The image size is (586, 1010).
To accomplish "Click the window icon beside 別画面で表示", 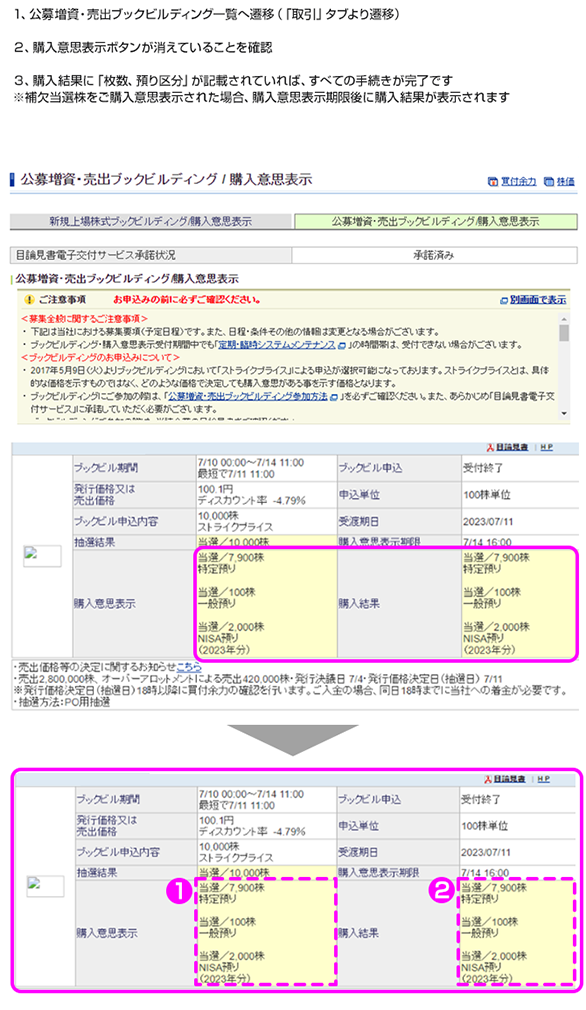I will tap(504, 300).
